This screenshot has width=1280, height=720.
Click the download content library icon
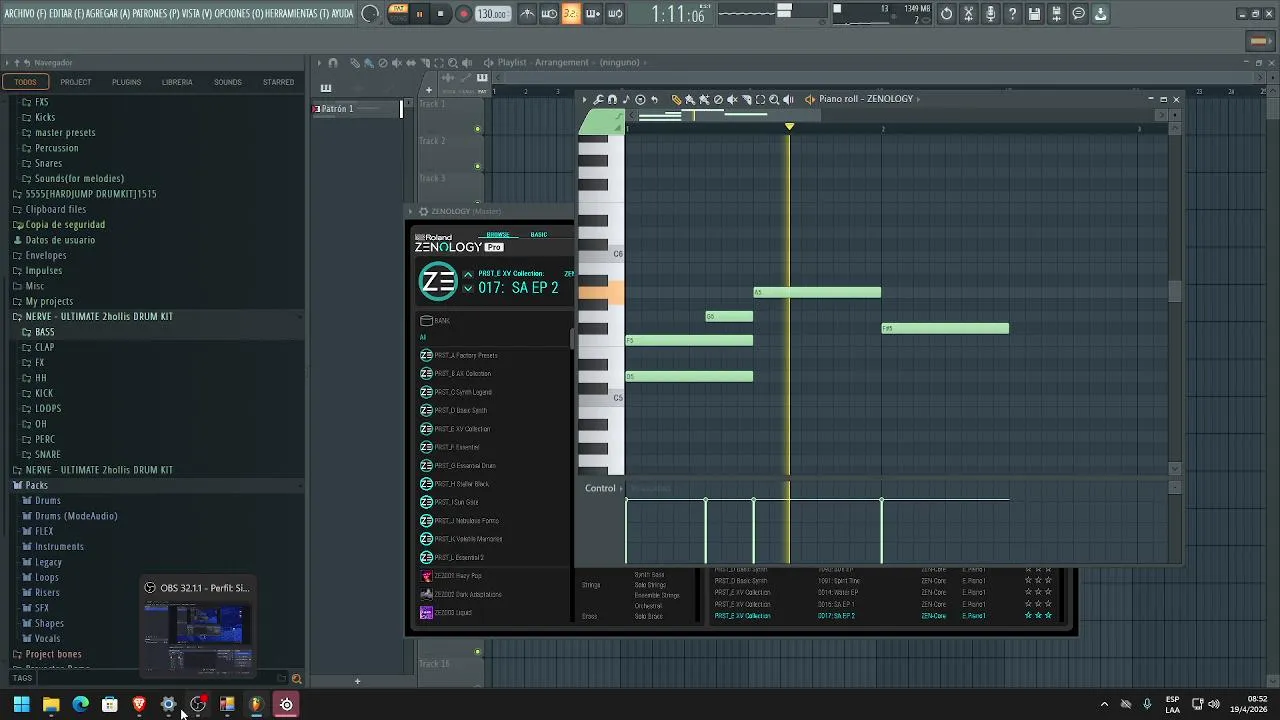[x=1100, y=14]
